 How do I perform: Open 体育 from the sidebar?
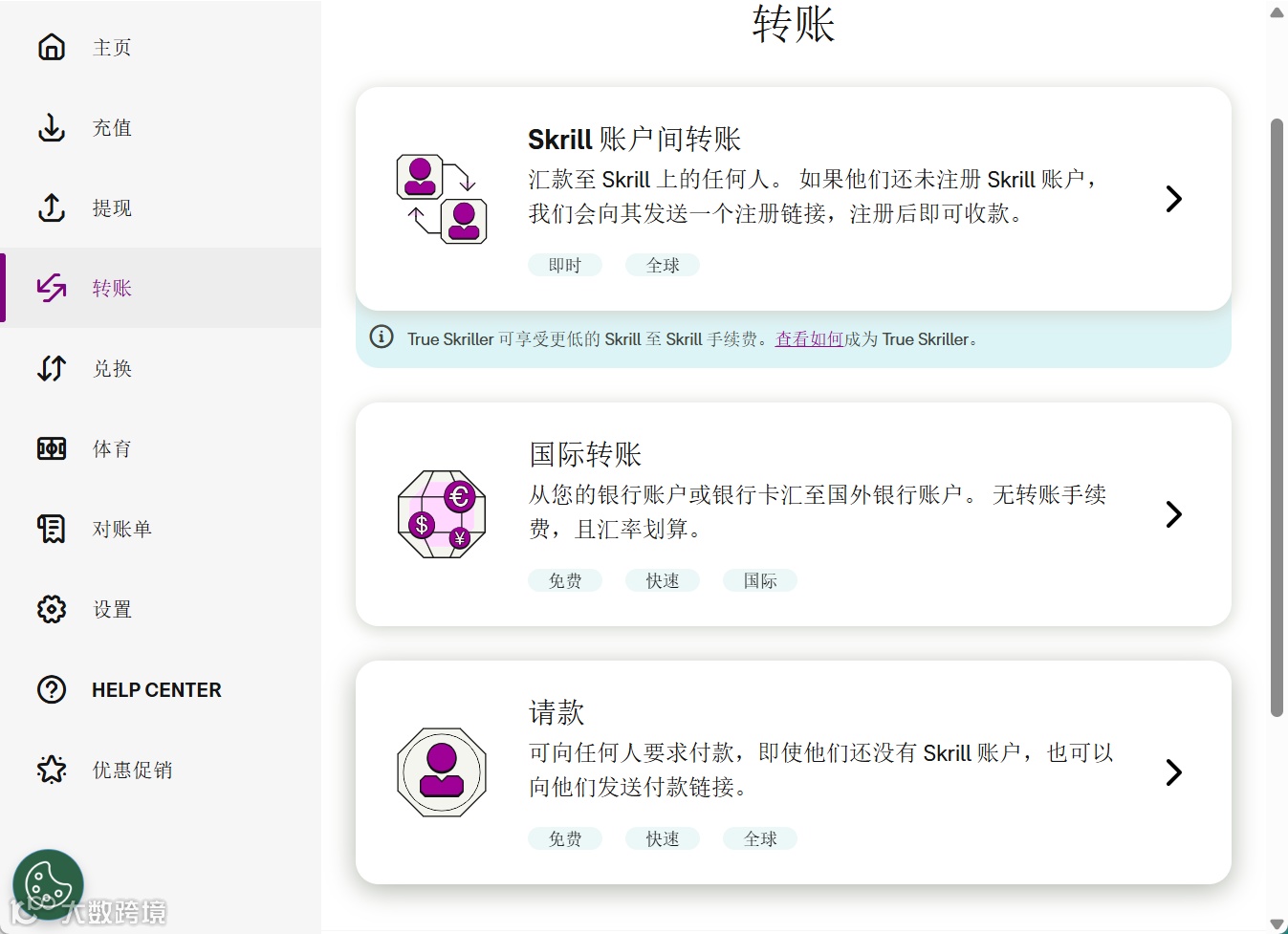click(161, 448)
